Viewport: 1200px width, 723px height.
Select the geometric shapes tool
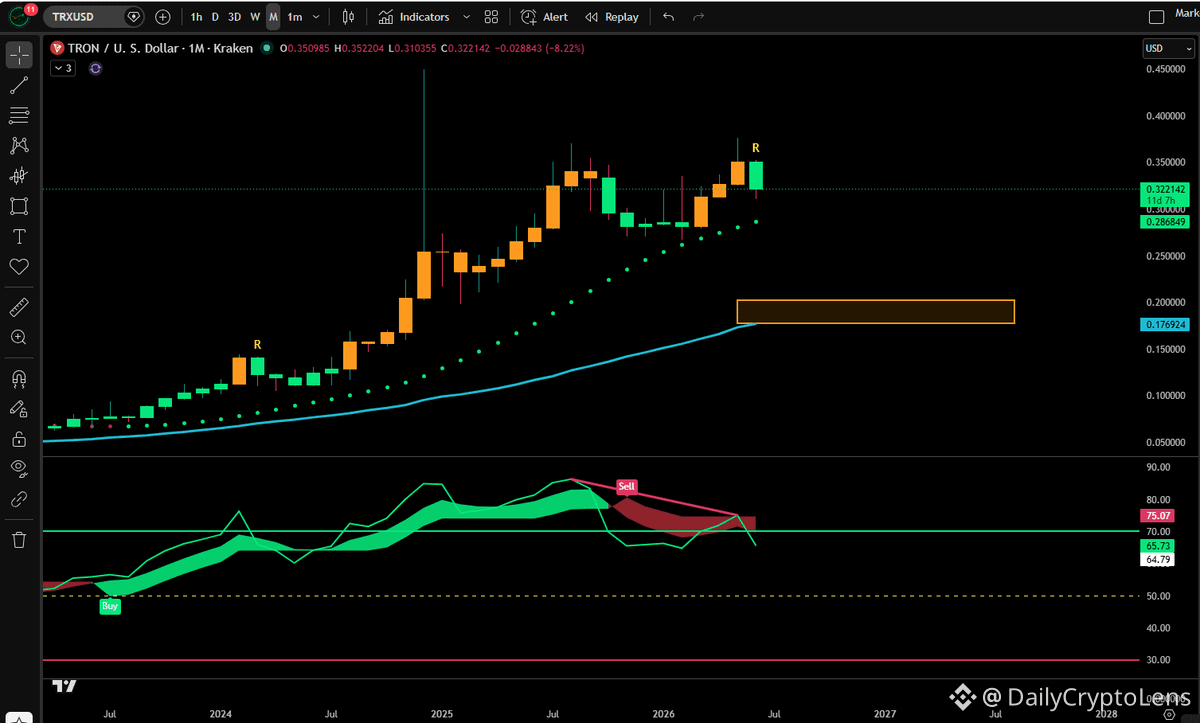point(19,206)
